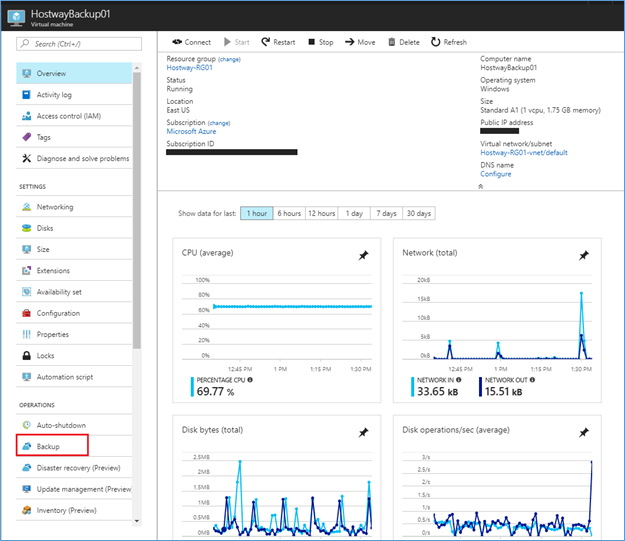Refresh the overview page
The image size is (625, 541).
(448, 42)
